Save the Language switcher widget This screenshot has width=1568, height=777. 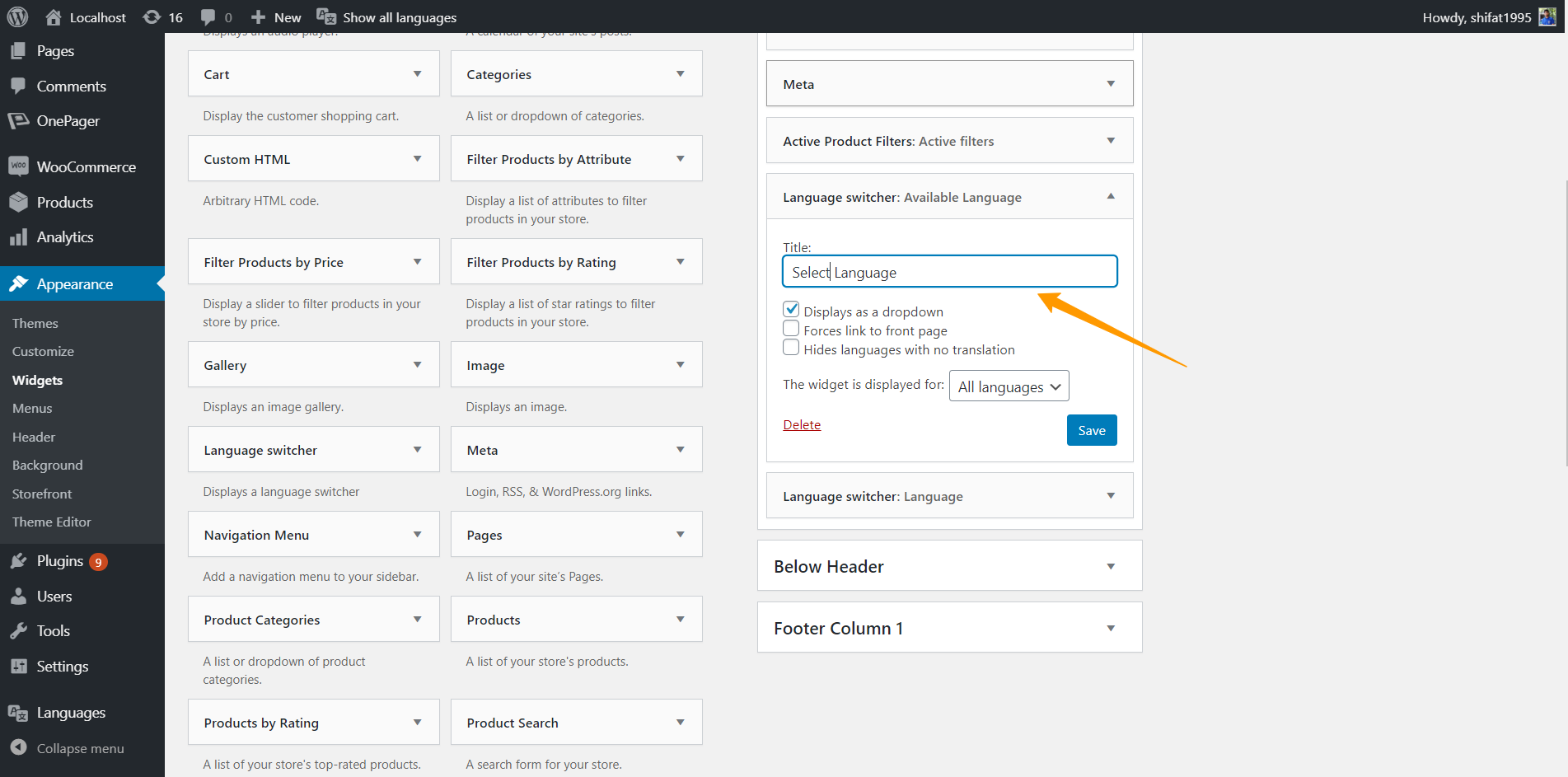1092,430
